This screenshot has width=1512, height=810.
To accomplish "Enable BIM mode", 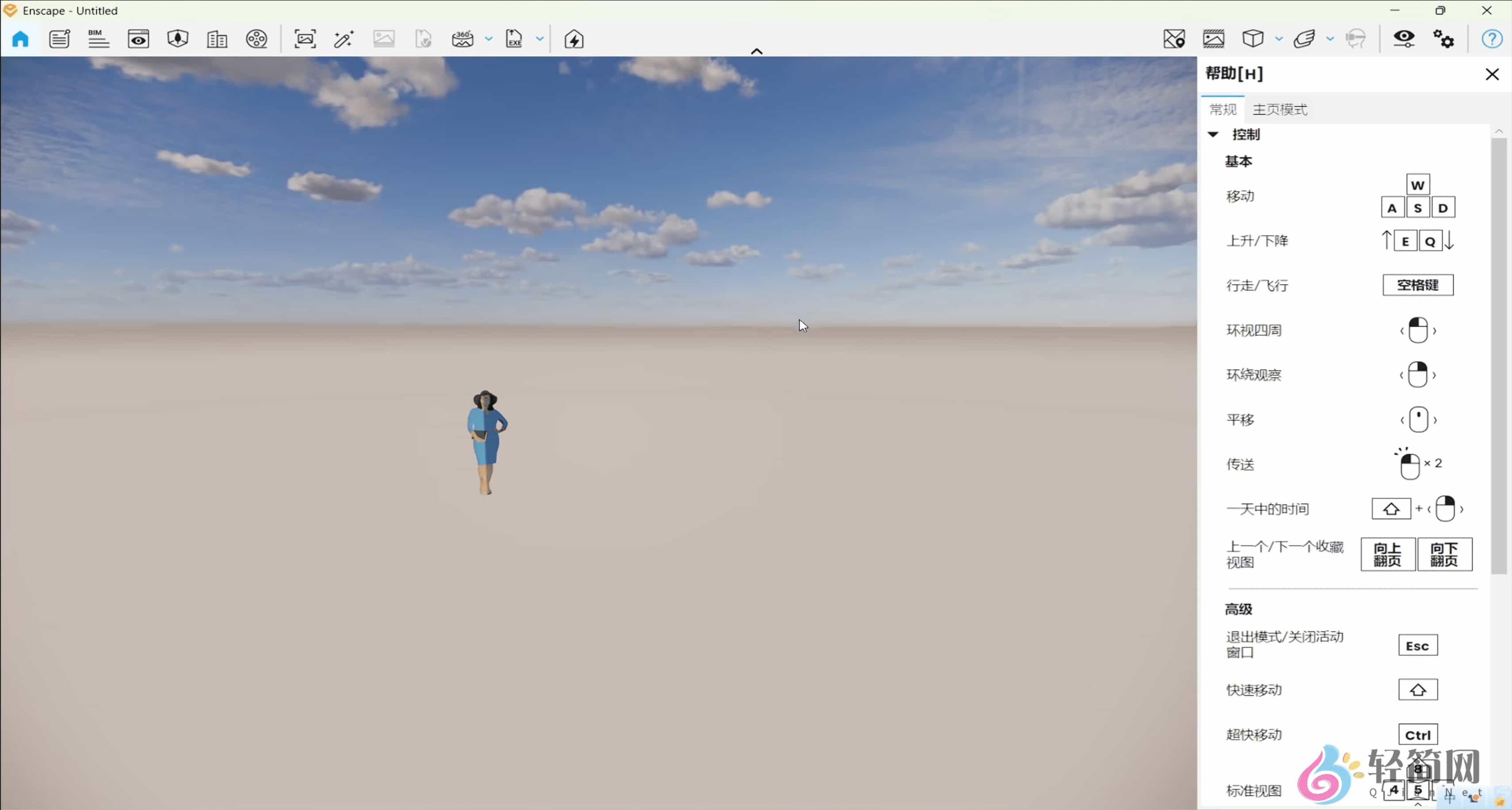I will 98,39.
